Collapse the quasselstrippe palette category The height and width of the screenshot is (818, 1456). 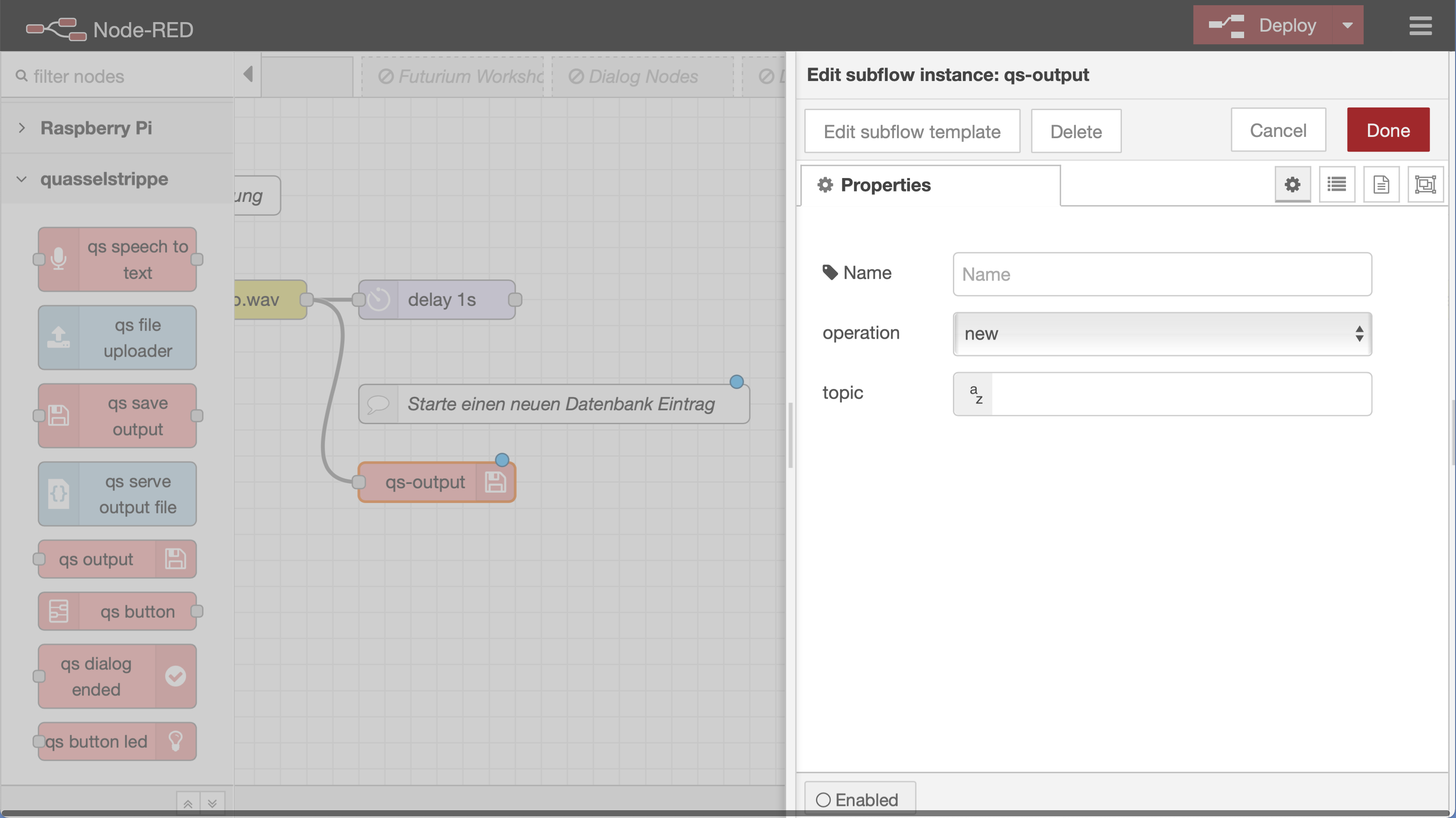[117, 179]
